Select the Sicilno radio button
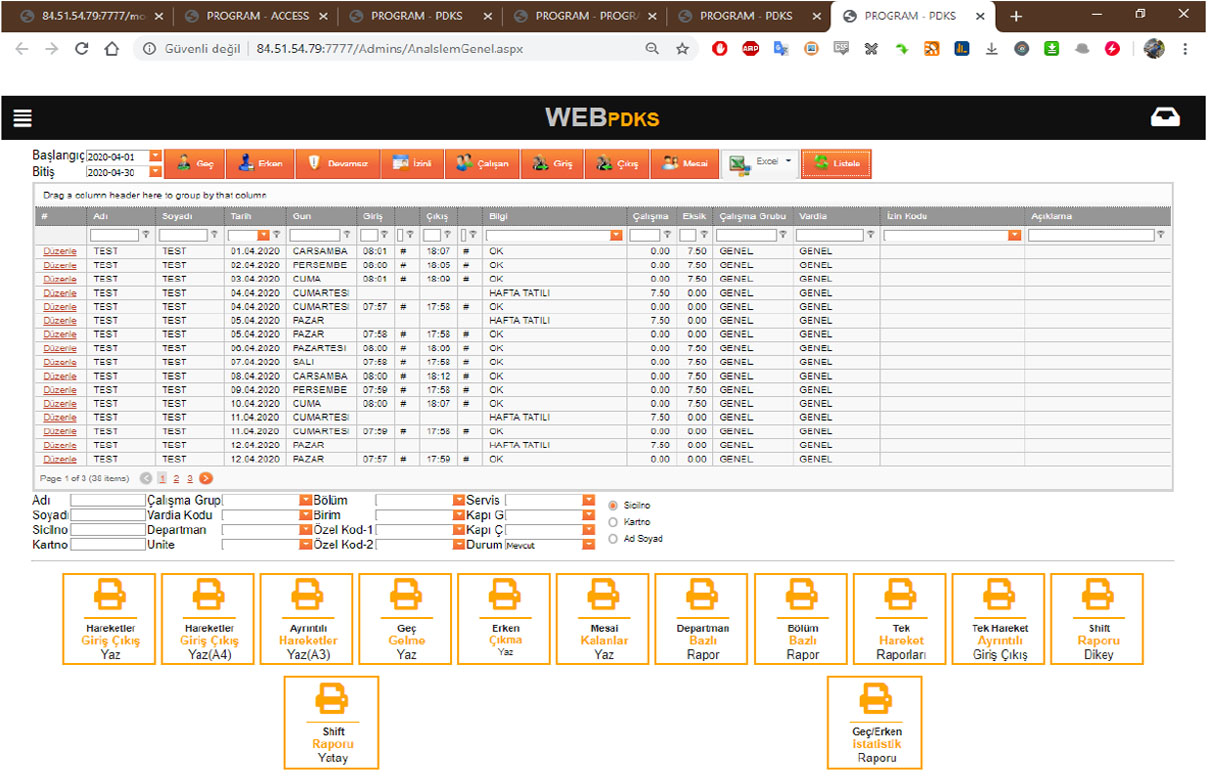This screenshot has width=1210, height=776. pos(613,506)
